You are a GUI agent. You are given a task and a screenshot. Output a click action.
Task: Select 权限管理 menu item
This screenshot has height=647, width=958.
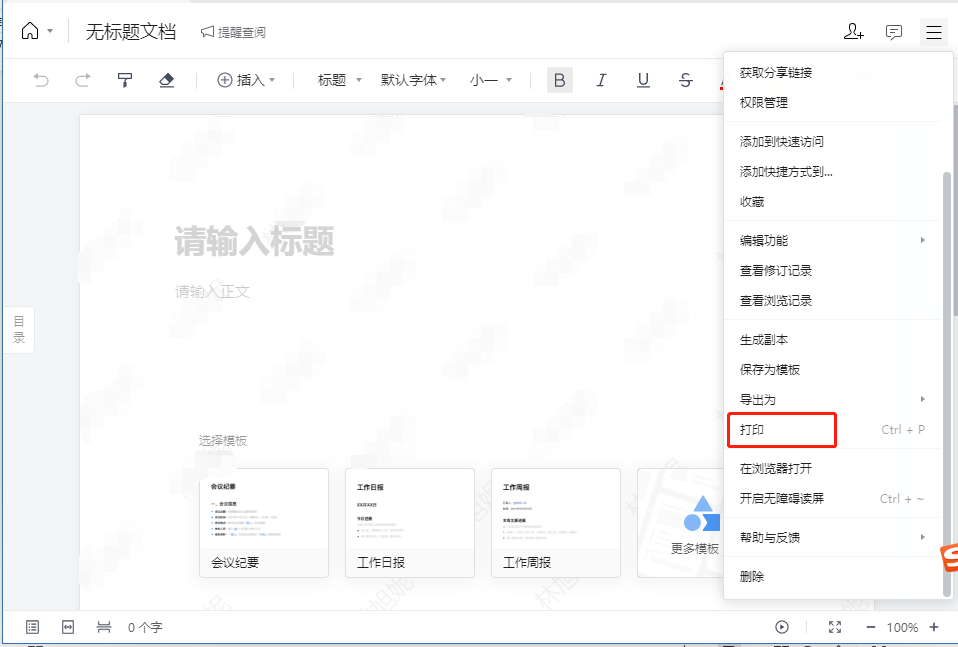[833, 103]
